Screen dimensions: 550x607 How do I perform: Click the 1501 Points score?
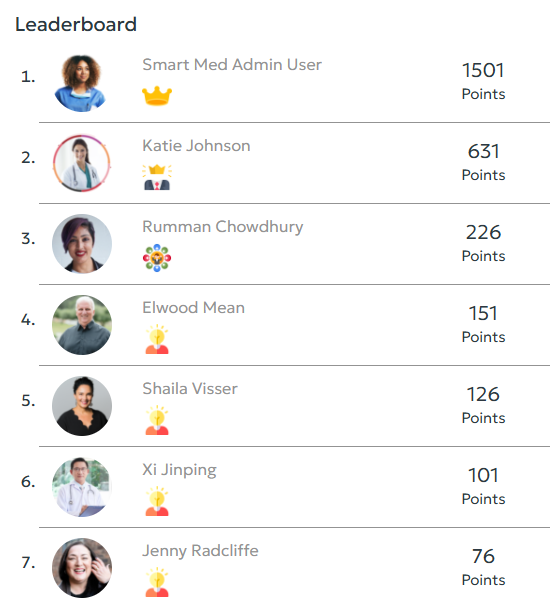click(x=483, y=81)
